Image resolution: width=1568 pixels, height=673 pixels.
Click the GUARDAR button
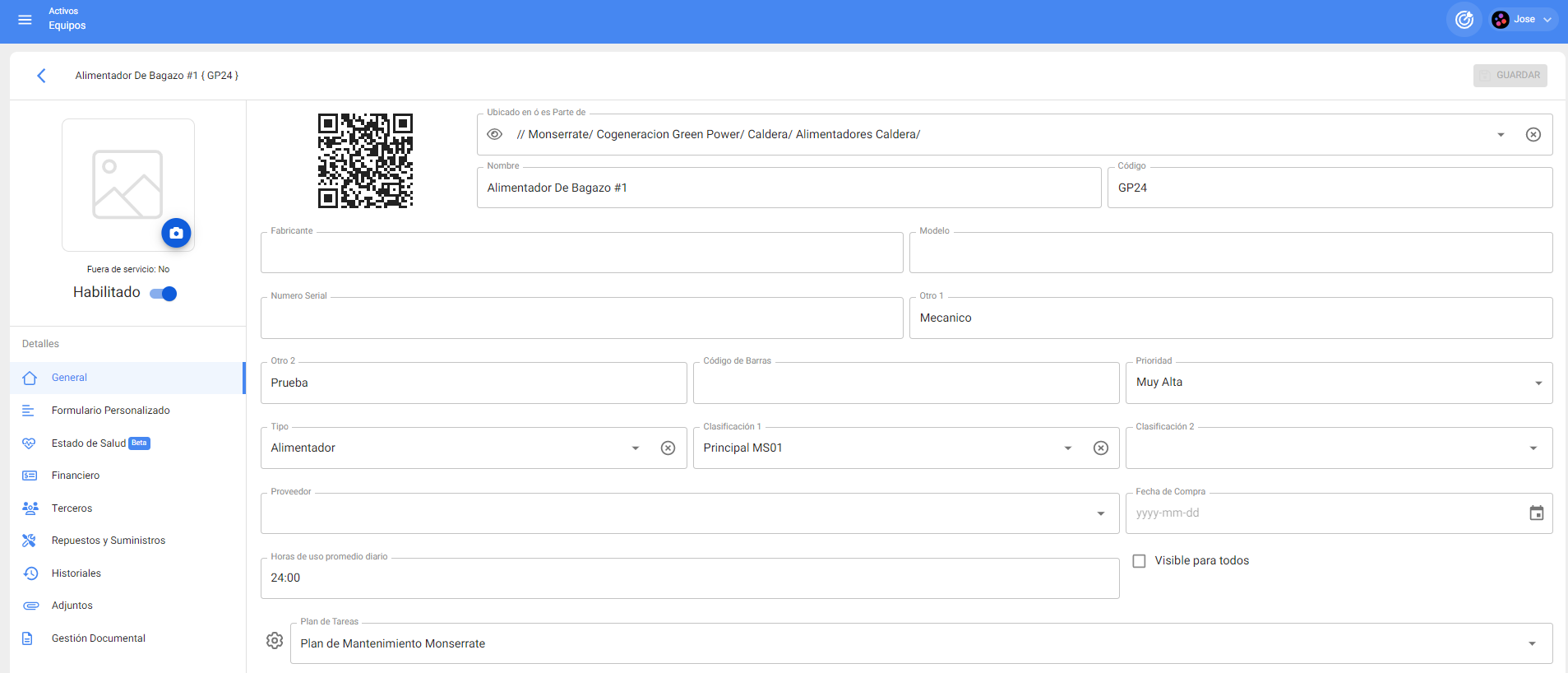[x=1510, y=76]
